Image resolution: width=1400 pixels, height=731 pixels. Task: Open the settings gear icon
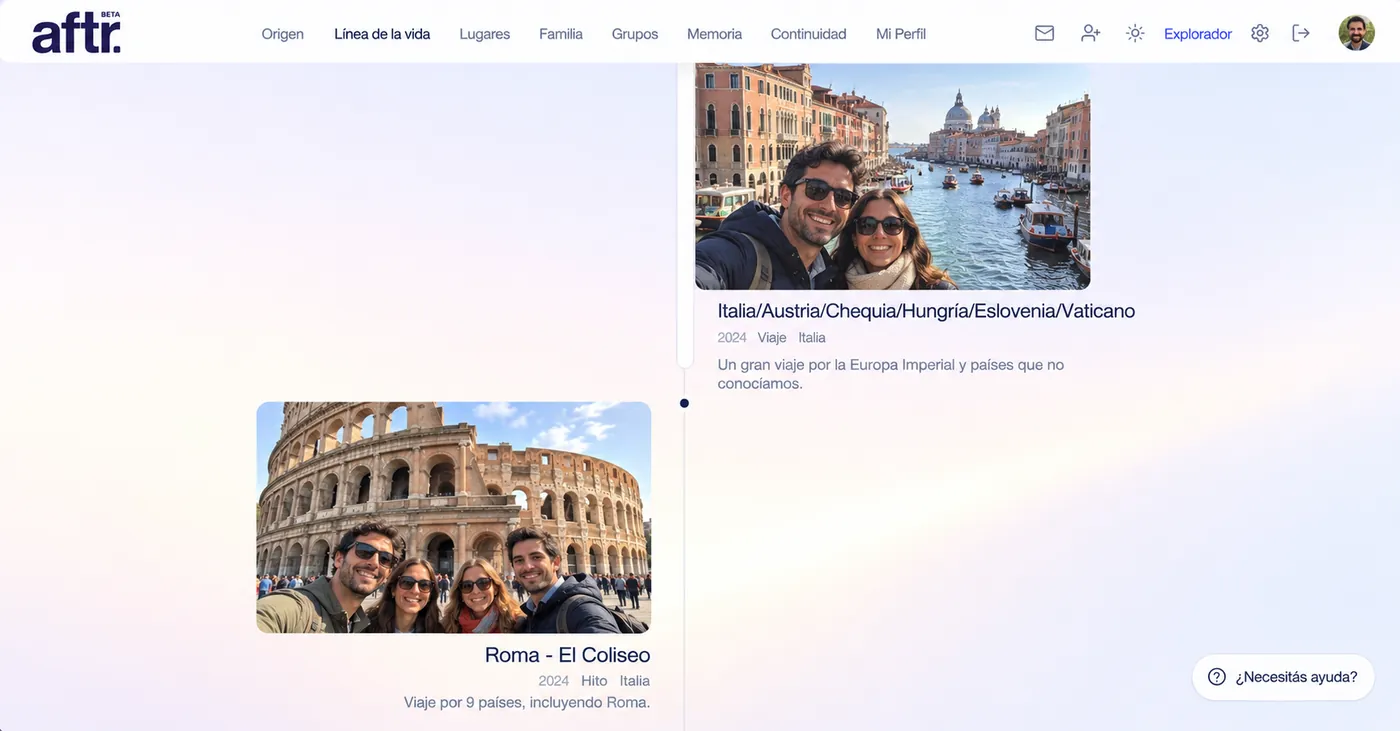click(1260, 33)
